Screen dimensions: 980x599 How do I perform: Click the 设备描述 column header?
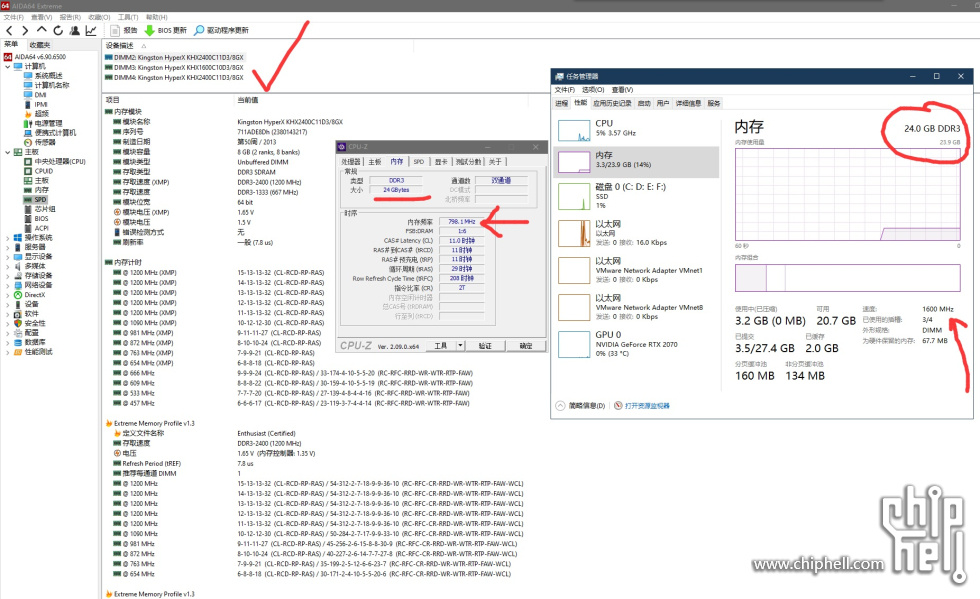pyautogui.click(x=119, y=46)
